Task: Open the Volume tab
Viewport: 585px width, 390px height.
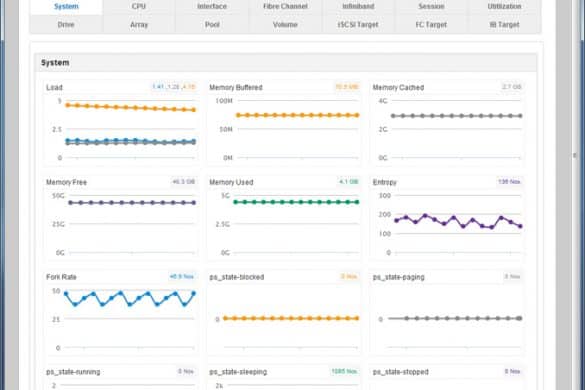Action: tap(285, 25)
